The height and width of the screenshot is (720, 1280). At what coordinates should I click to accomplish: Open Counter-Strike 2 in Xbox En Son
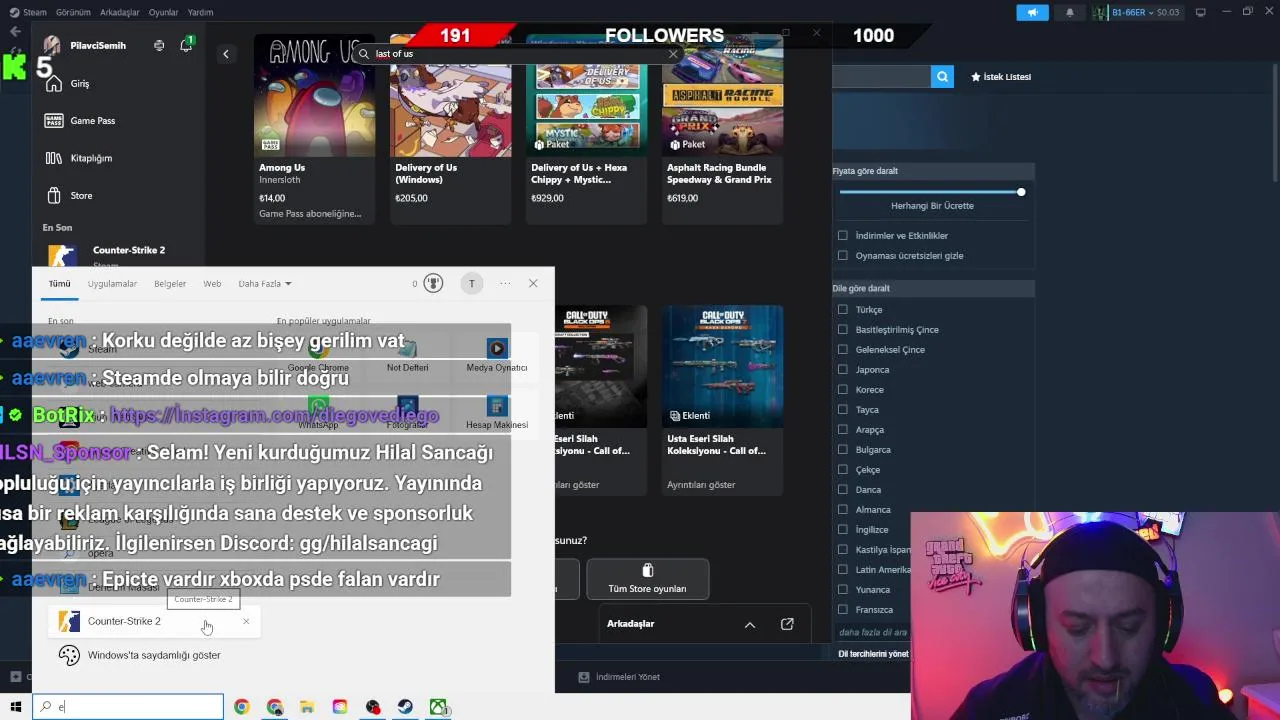pos(118,255)
